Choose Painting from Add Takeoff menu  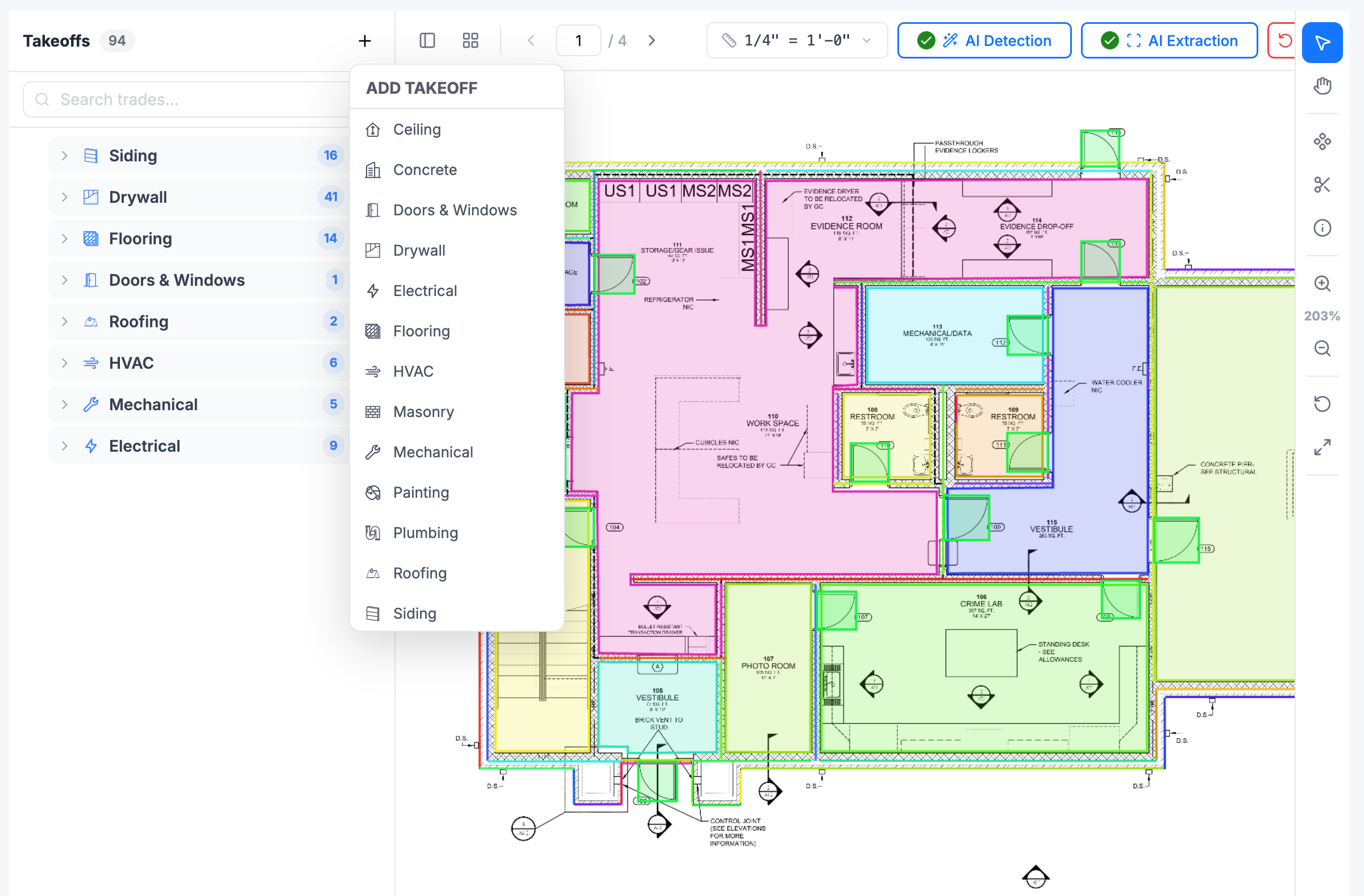click(x=457, y=493)
